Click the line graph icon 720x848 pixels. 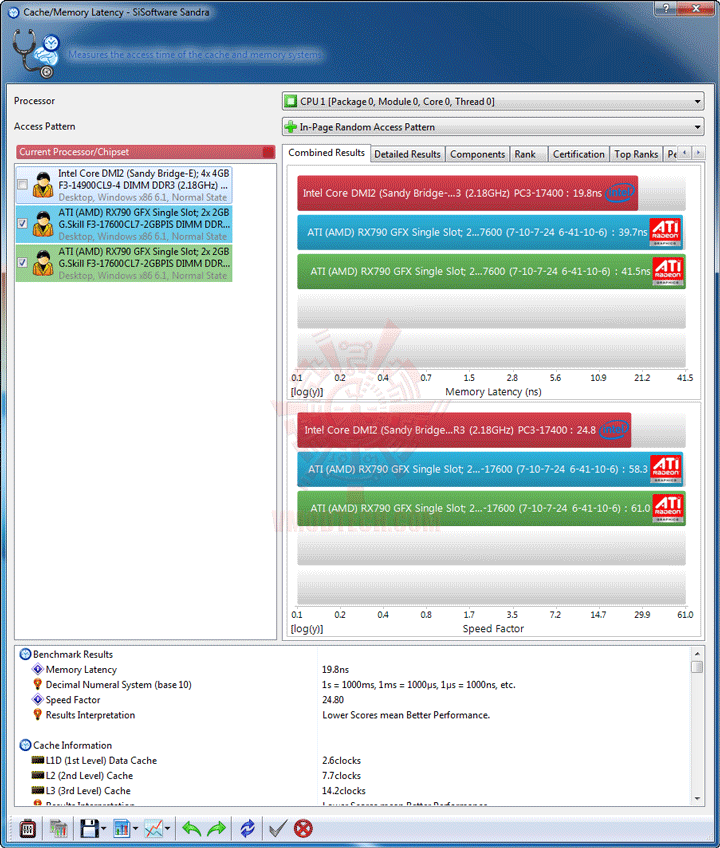pos(154,829)
